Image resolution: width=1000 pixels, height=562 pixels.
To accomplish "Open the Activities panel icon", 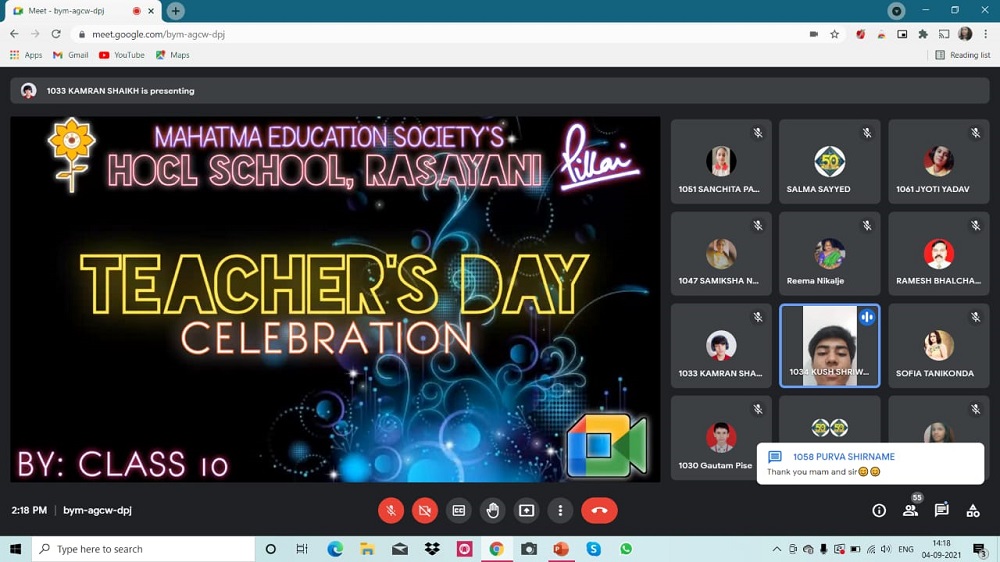I will [x=972, y=510].
